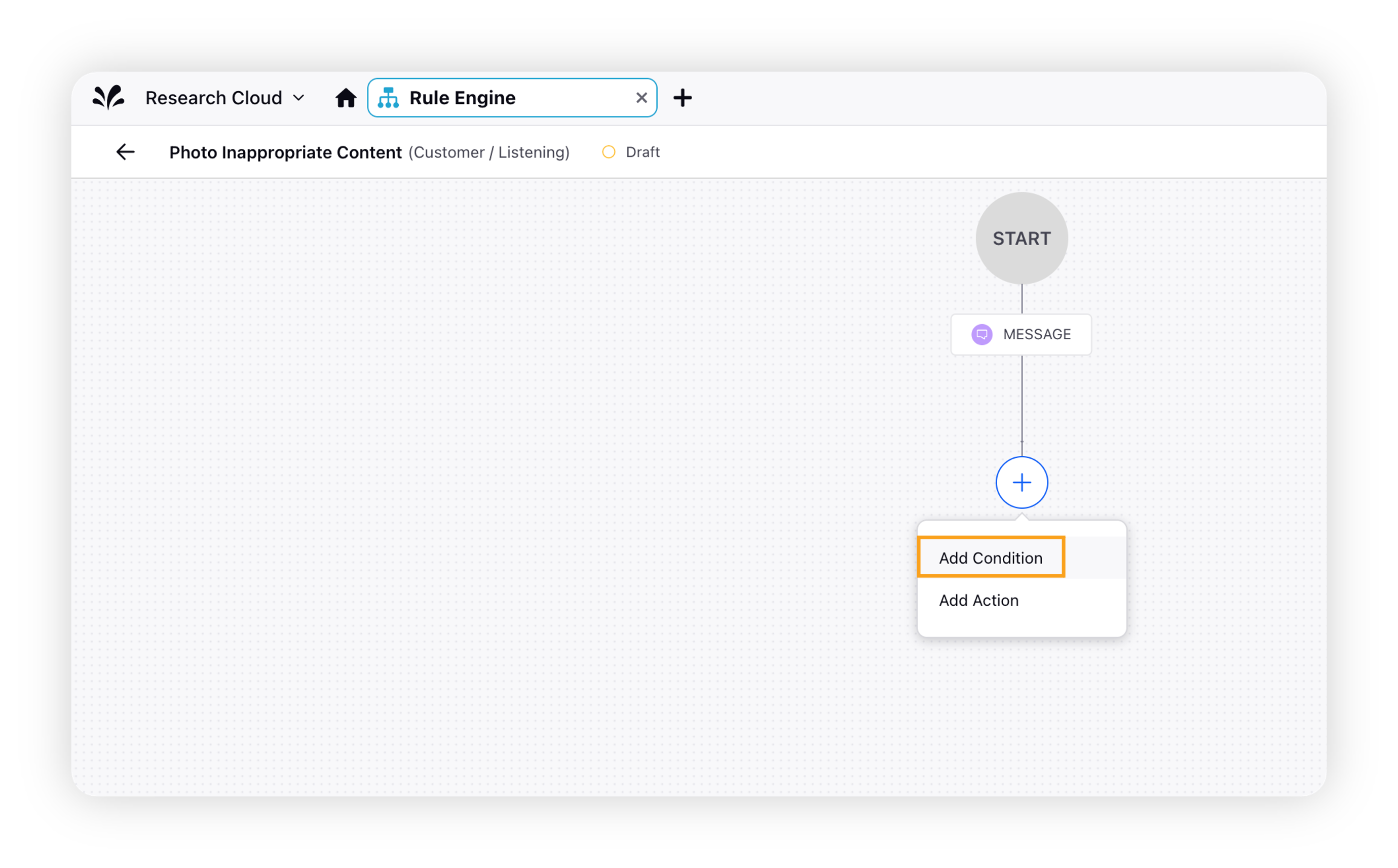Screen dimensions: 1398x868
Task: Select the Rule Engine tab
Action: 512,98
